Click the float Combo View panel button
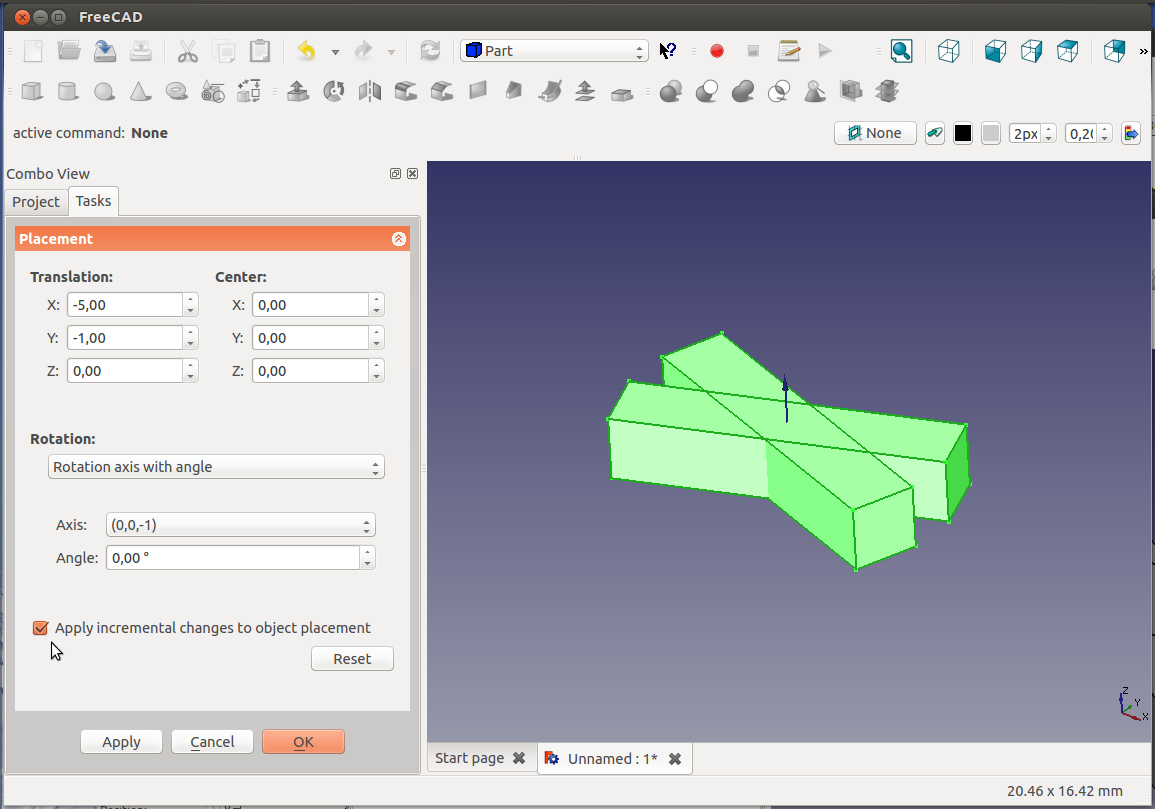Image resolution: width=1155 pixels, height=809 pixels. (x=396, y=174)
